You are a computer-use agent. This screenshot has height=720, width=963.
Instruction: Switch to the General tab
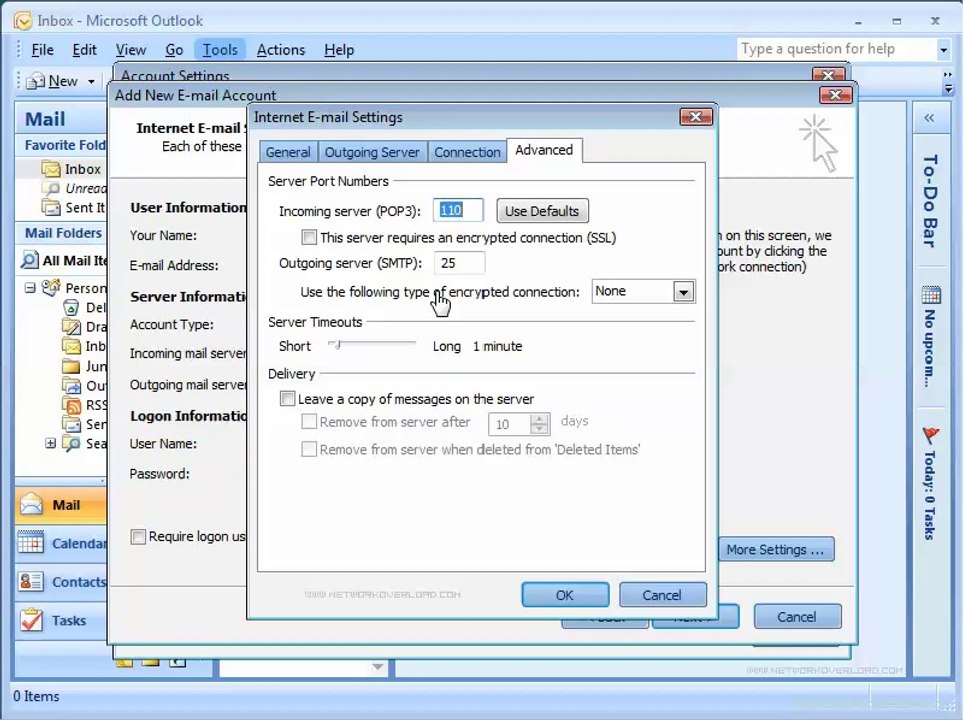coord(288,152)
